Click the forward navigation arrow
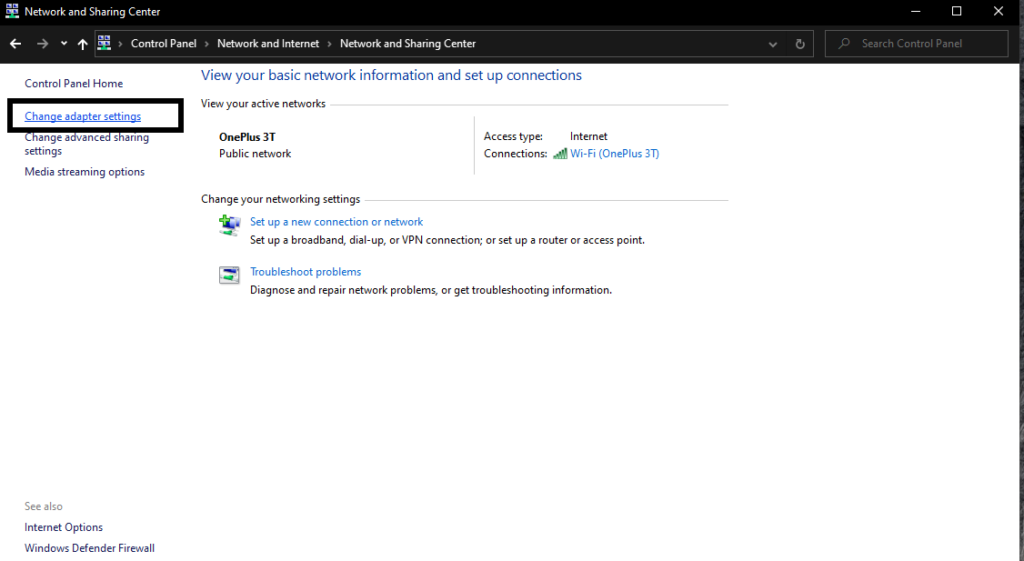The height and width of the screenshot is (561, 1024). click(x=42, y=44)
